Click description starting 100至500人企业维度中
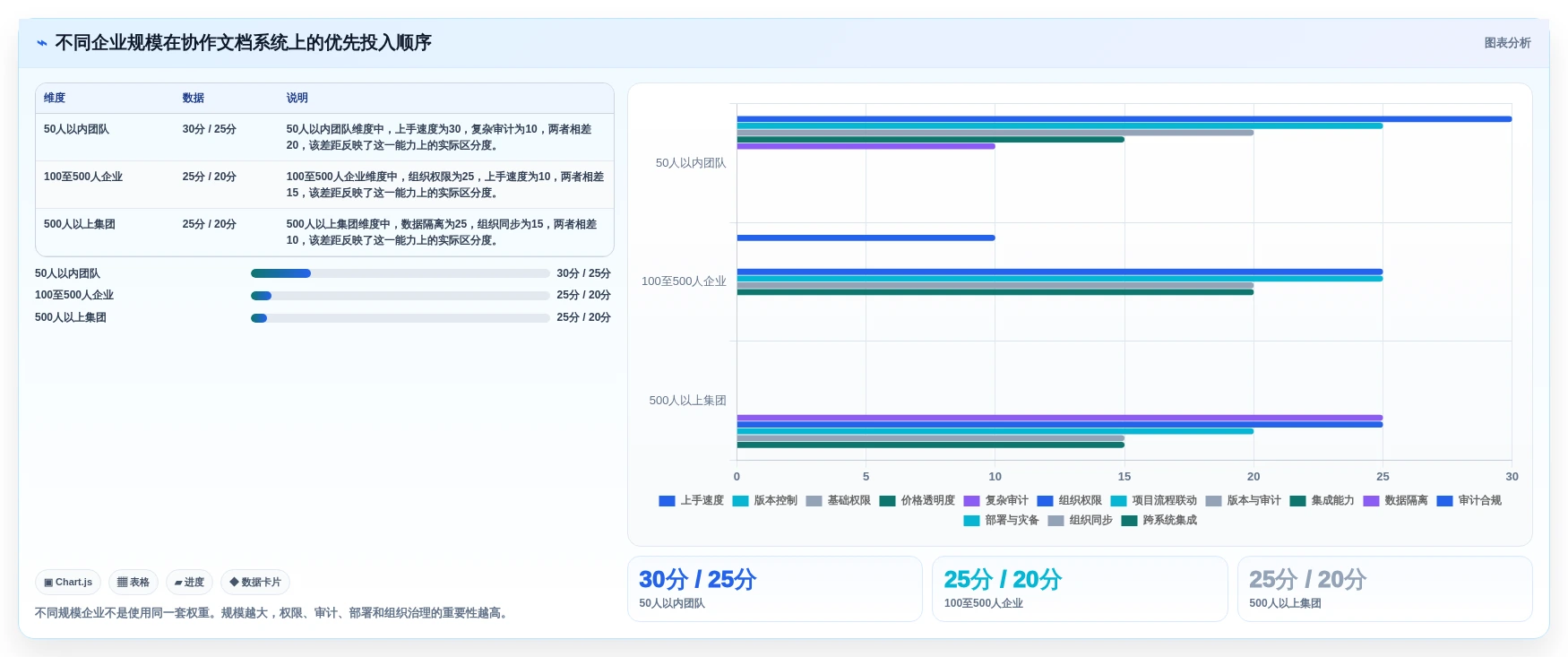This screenshot has height=657, width=1568. coord(445,185)
